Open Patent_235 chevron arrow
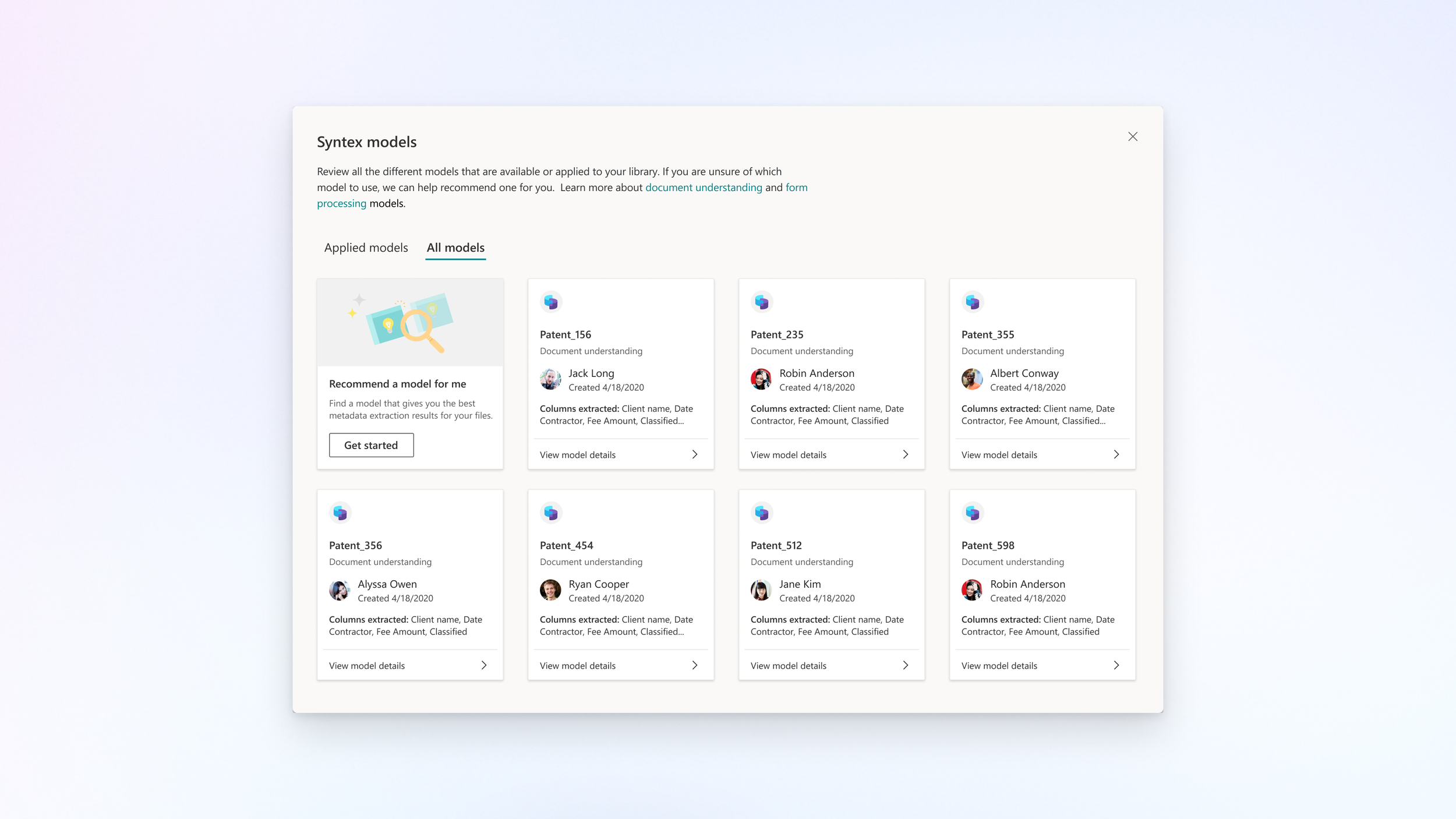Image resolution: width=1456 pixels, height=819 pixels. pyautogui.click(x=905, y=454)
